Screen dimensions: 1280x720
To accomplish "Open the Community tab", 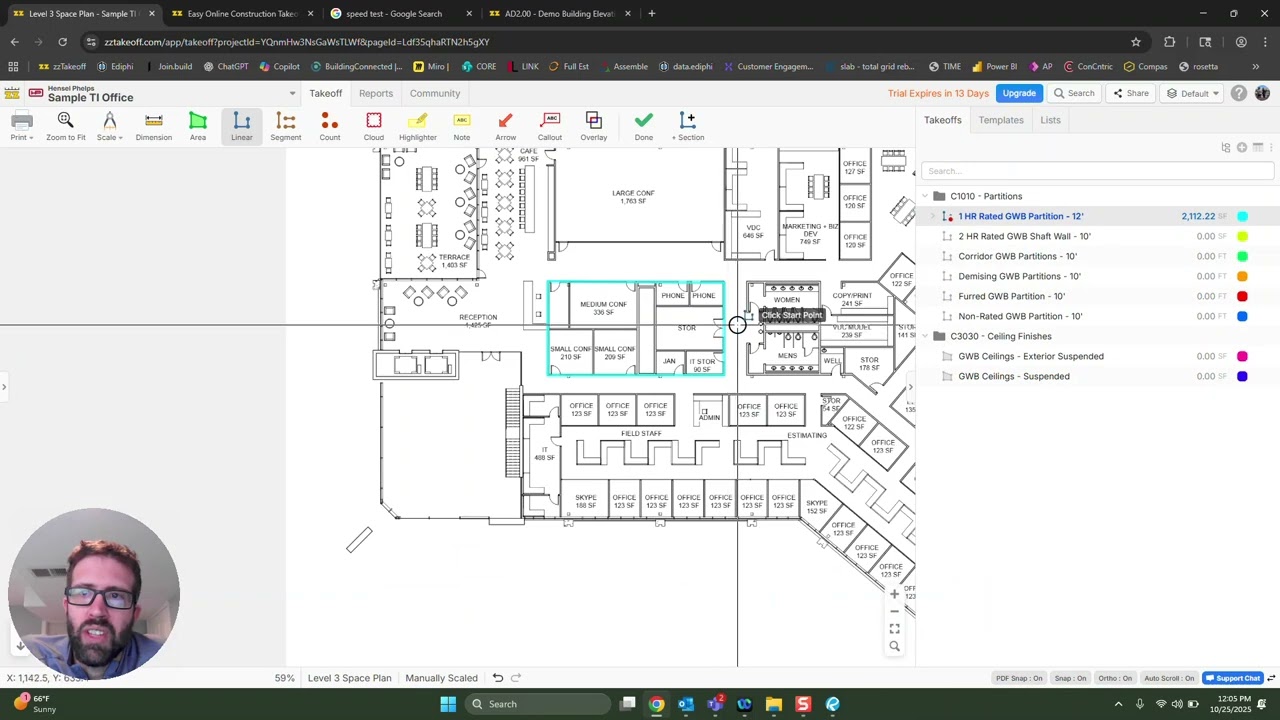I will pos(435,93).
